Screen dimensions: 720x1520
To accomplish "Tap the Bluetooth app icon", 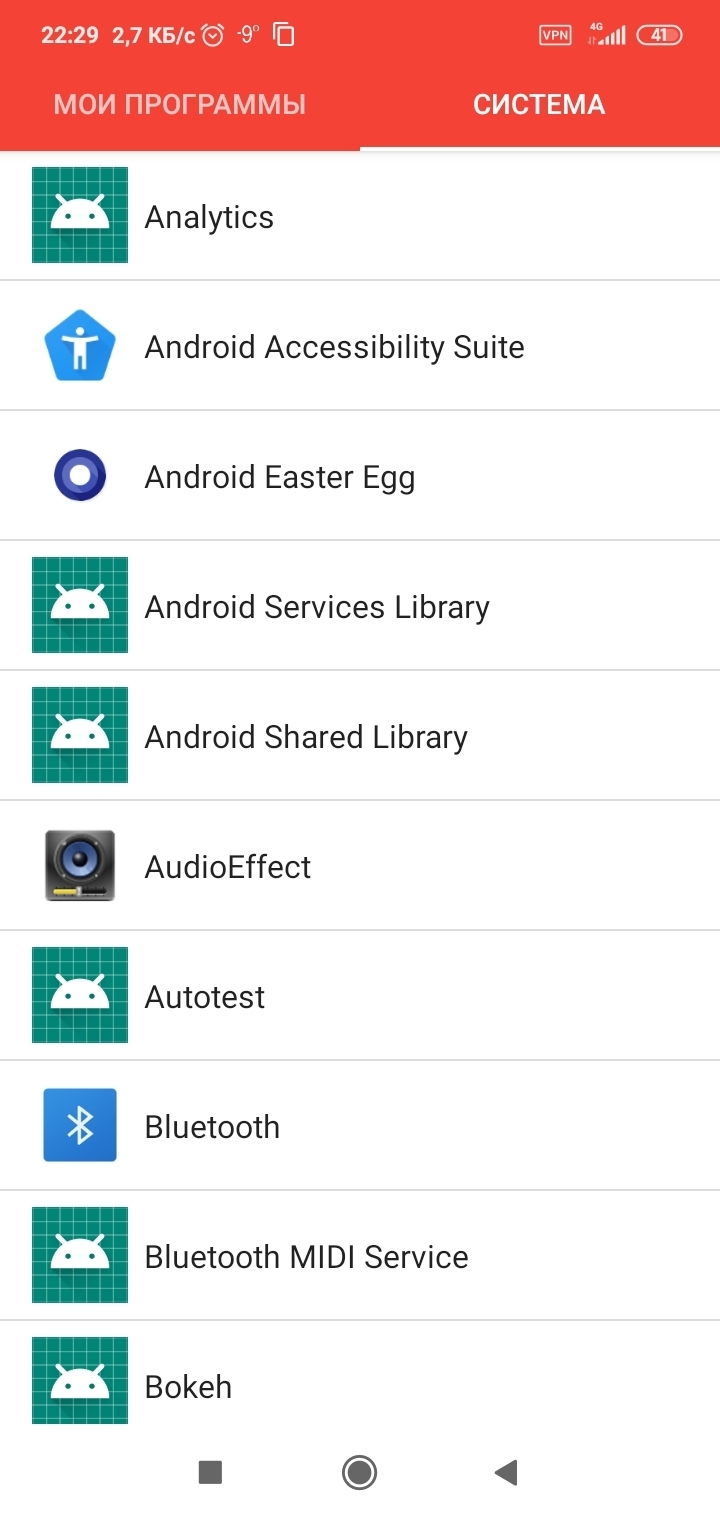I will 80,1126.
